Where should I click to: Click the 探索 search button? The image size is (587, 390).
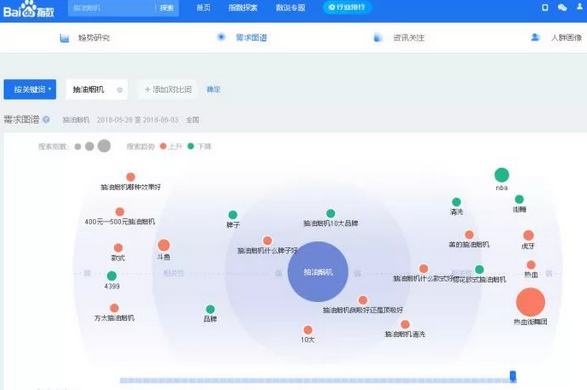pyautogui.click(x=167, y=8)
